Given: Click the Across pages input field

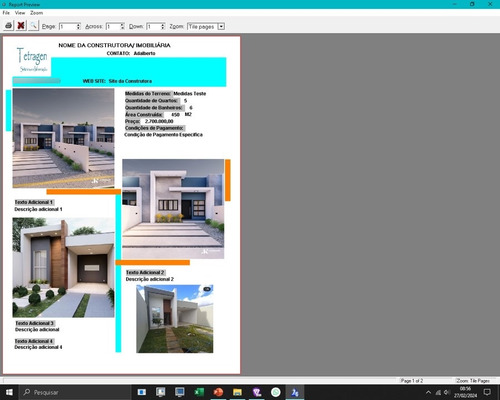Looking at the screenshot, I should (x=113, y=26).
